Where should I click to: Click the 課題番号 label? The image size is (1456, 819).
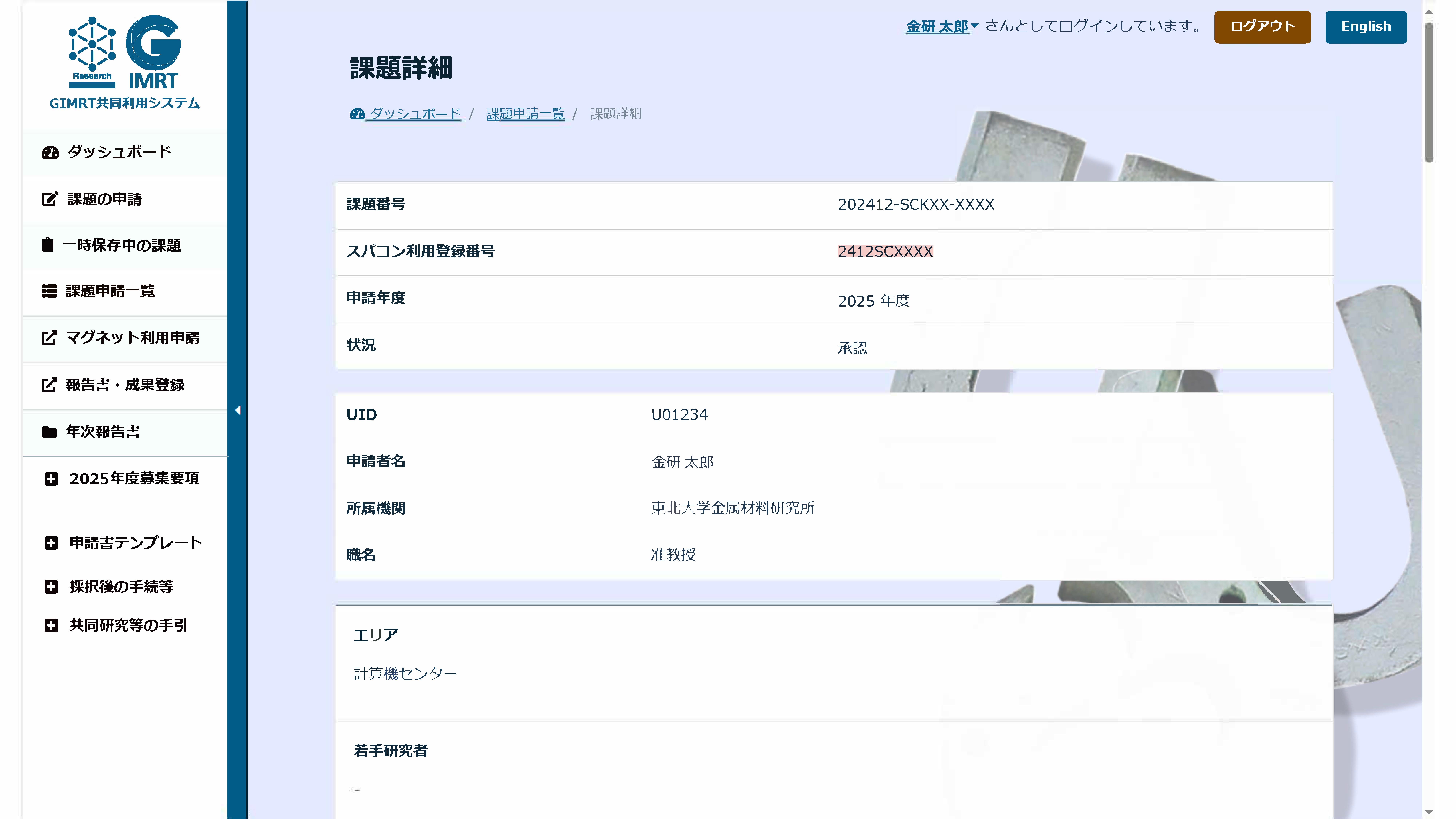click(376, 204)
